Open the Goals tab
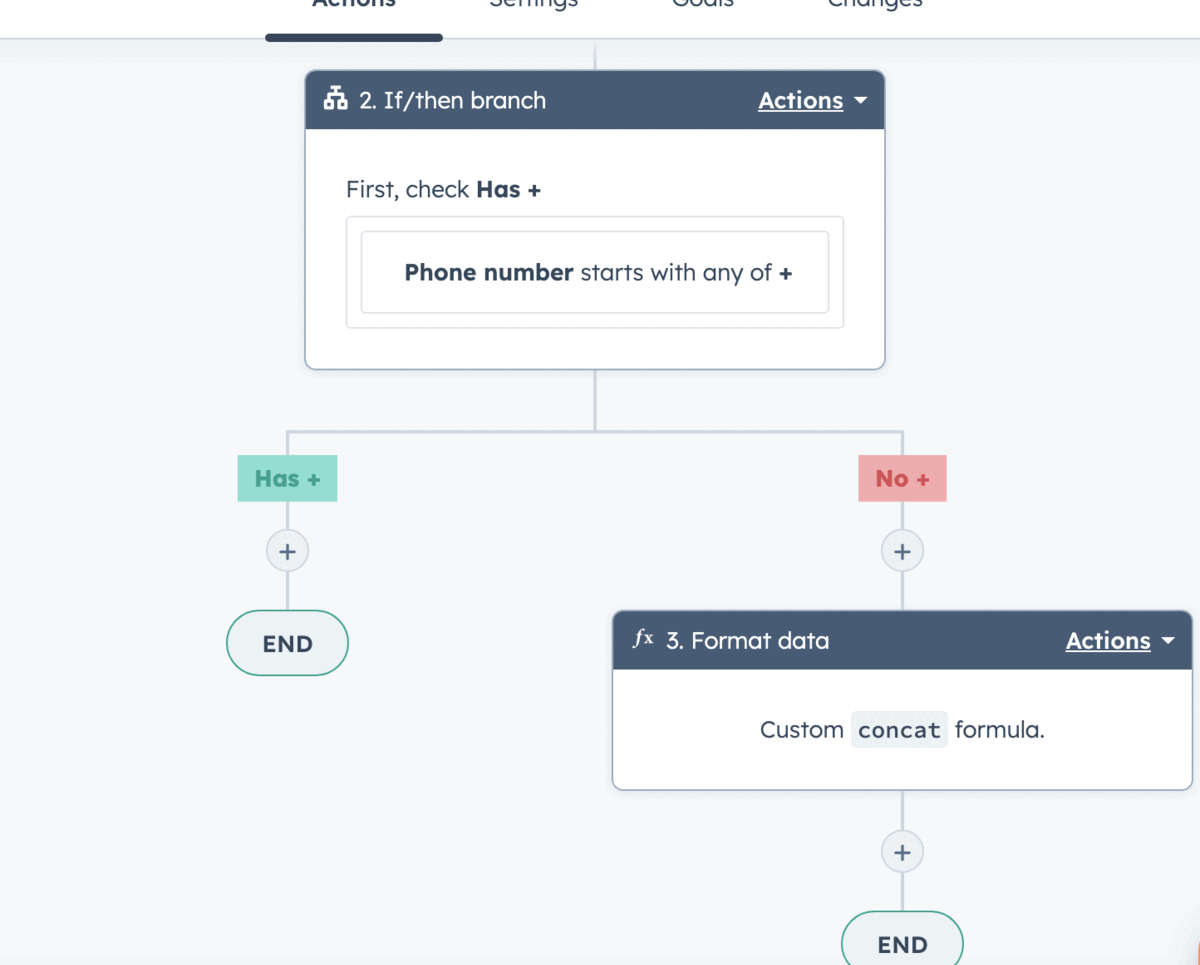The width and height of the screenshot is (1200, 965). pyautogui.click(x=702, y=5)
